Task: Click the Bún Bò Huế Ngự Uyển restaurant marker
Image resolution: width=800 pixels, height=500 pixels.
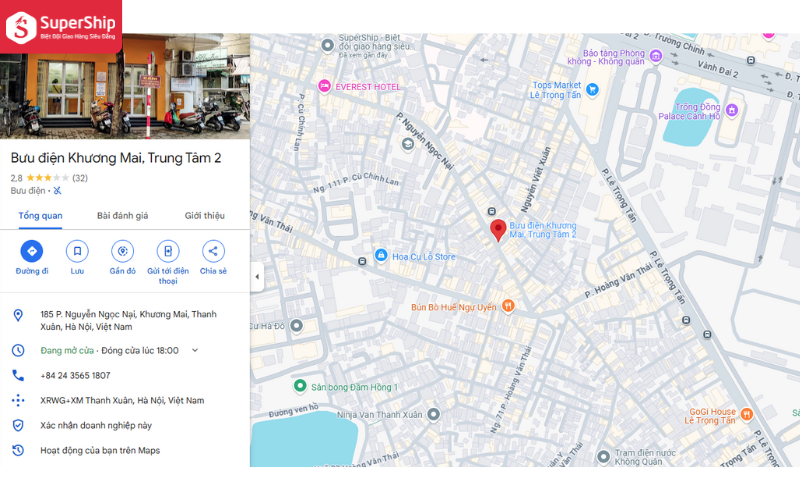Action: pyautogui.click(x=508, y=306)
